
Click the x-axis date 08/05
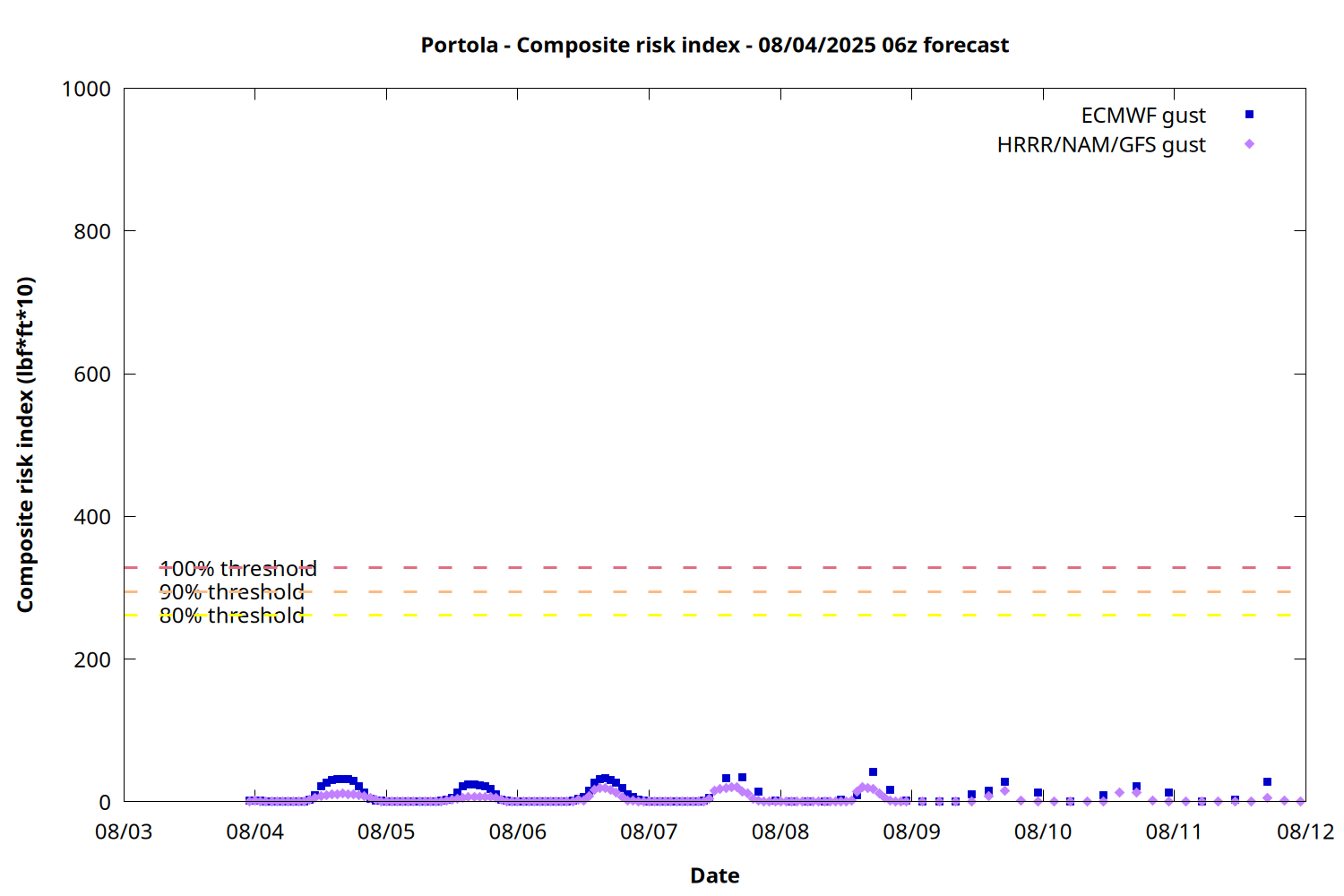386,831
